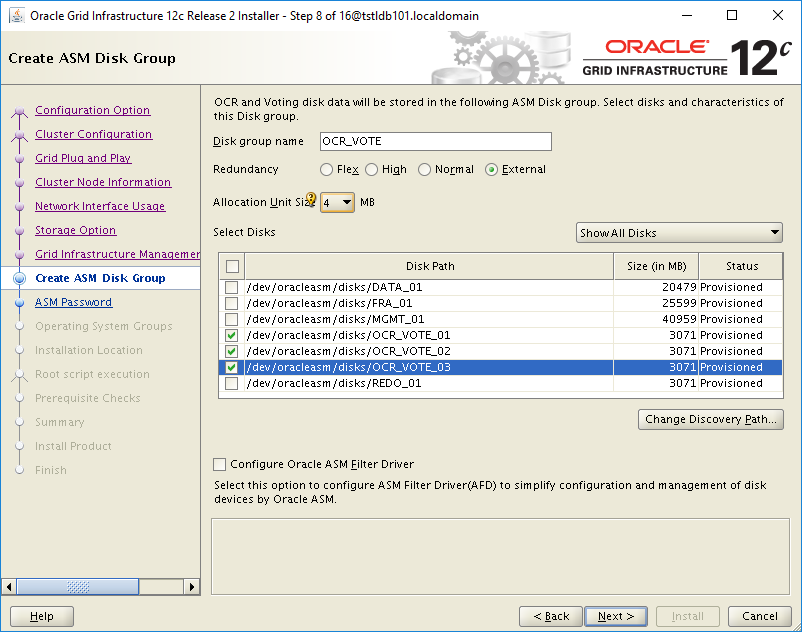Click the Java installer title bar icon
802x632 pixels.
point(16,16)
